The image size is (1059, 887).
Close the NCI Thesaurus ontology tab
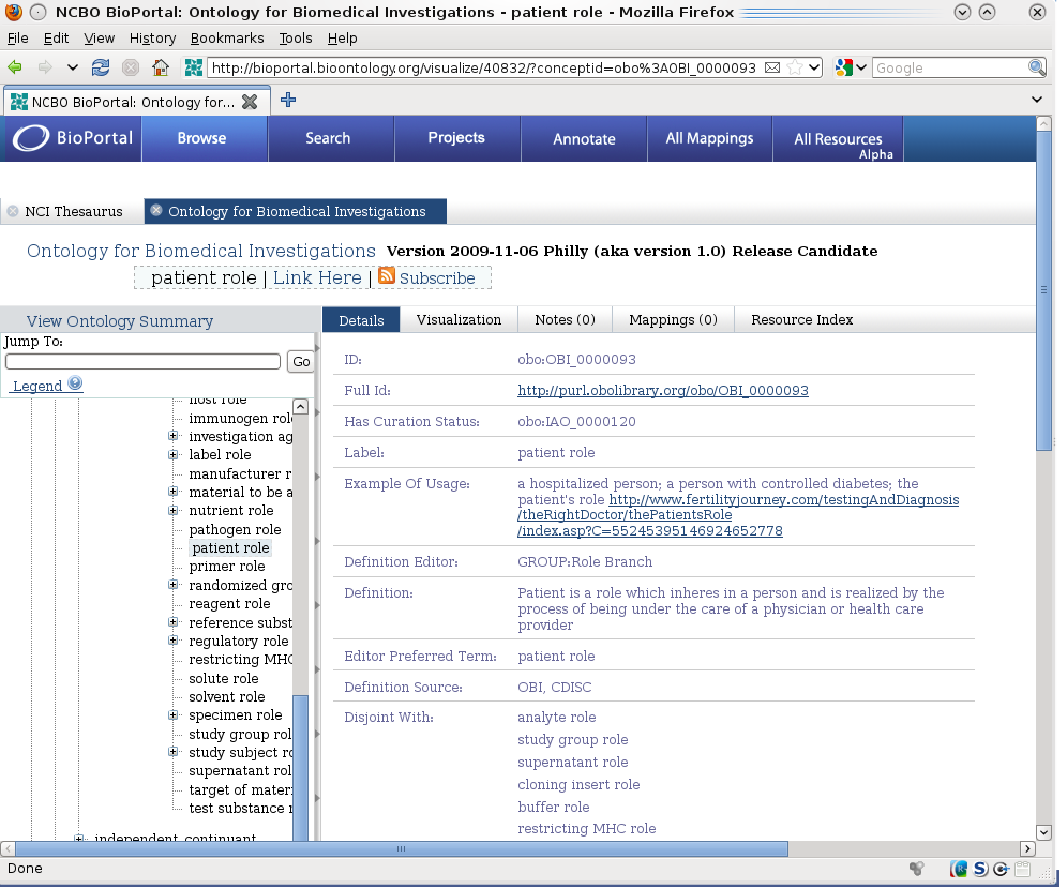point(13,212)
